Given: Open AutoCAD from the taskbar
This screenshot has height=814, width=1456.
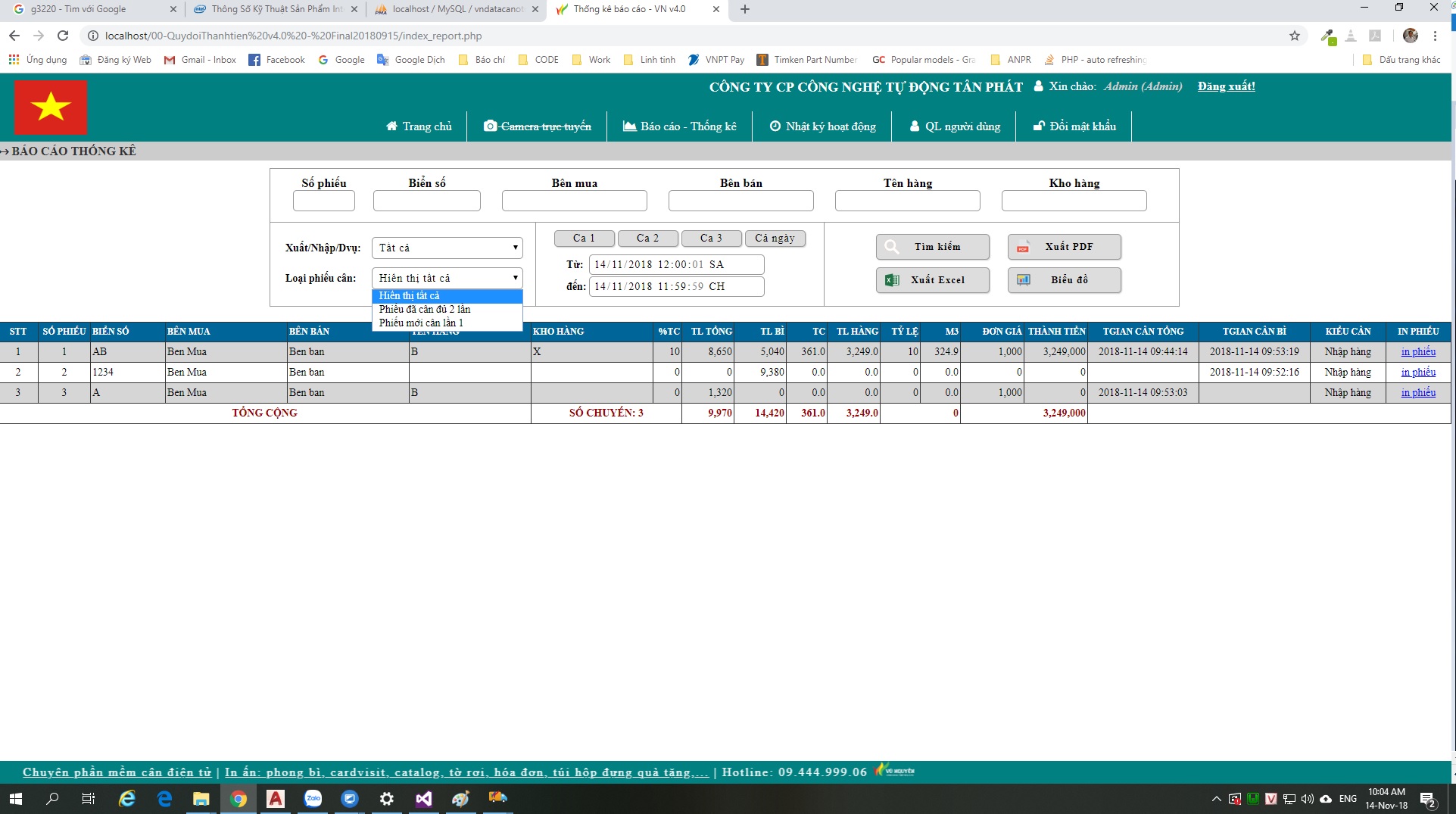Looking at the screenshot, I should [x=276, y=799].
